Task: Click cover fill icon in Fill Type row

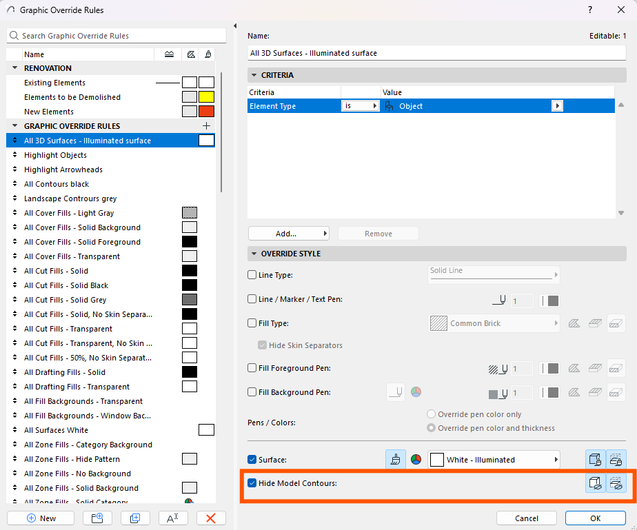Action: point(595,323)
